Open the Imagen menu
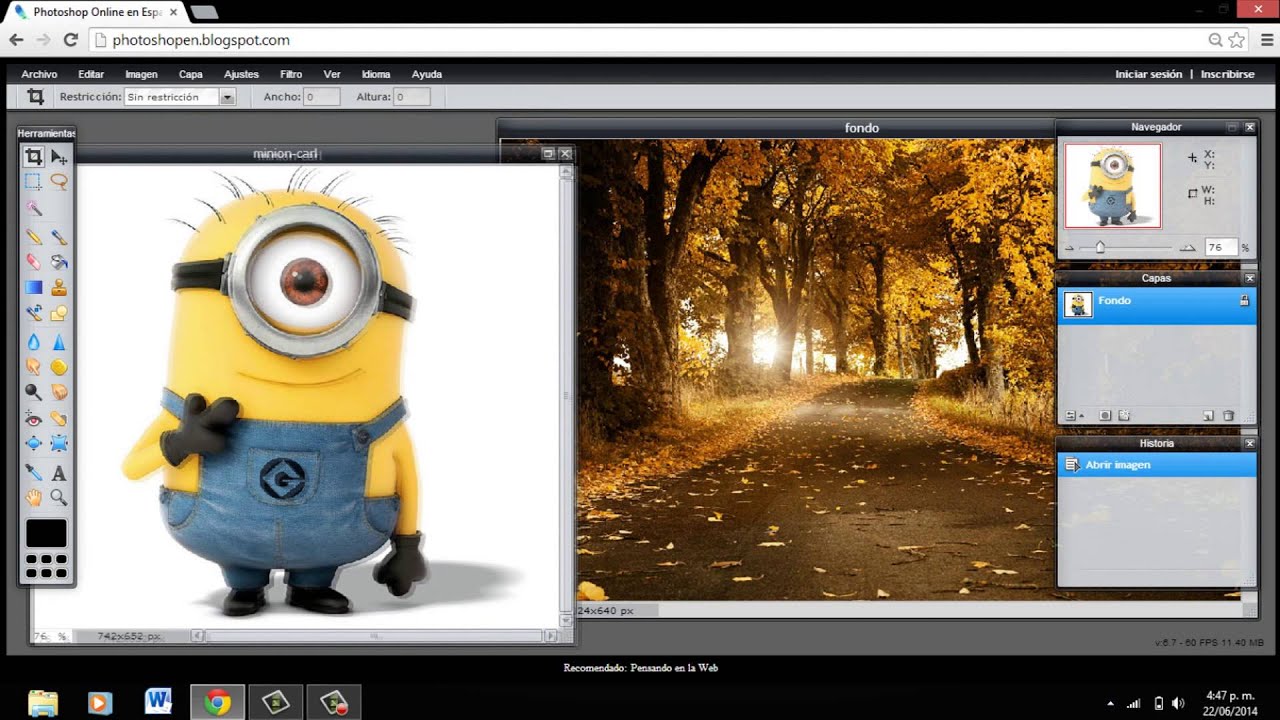Viewport: 1280px width, 720px height. [141, 74]
